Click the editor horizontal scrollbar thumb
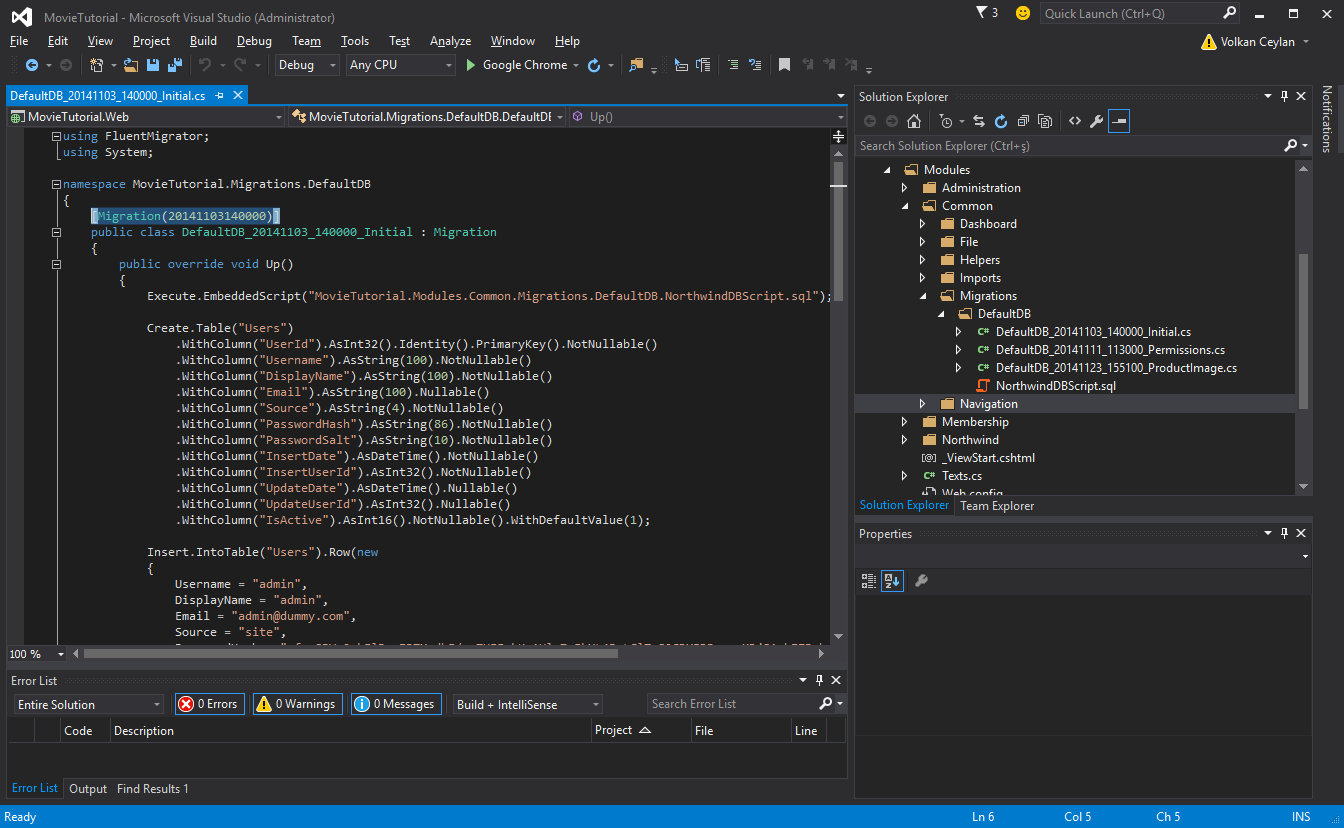The height and width of the screenshot is (828, 1344). click(x=350, y=654)
